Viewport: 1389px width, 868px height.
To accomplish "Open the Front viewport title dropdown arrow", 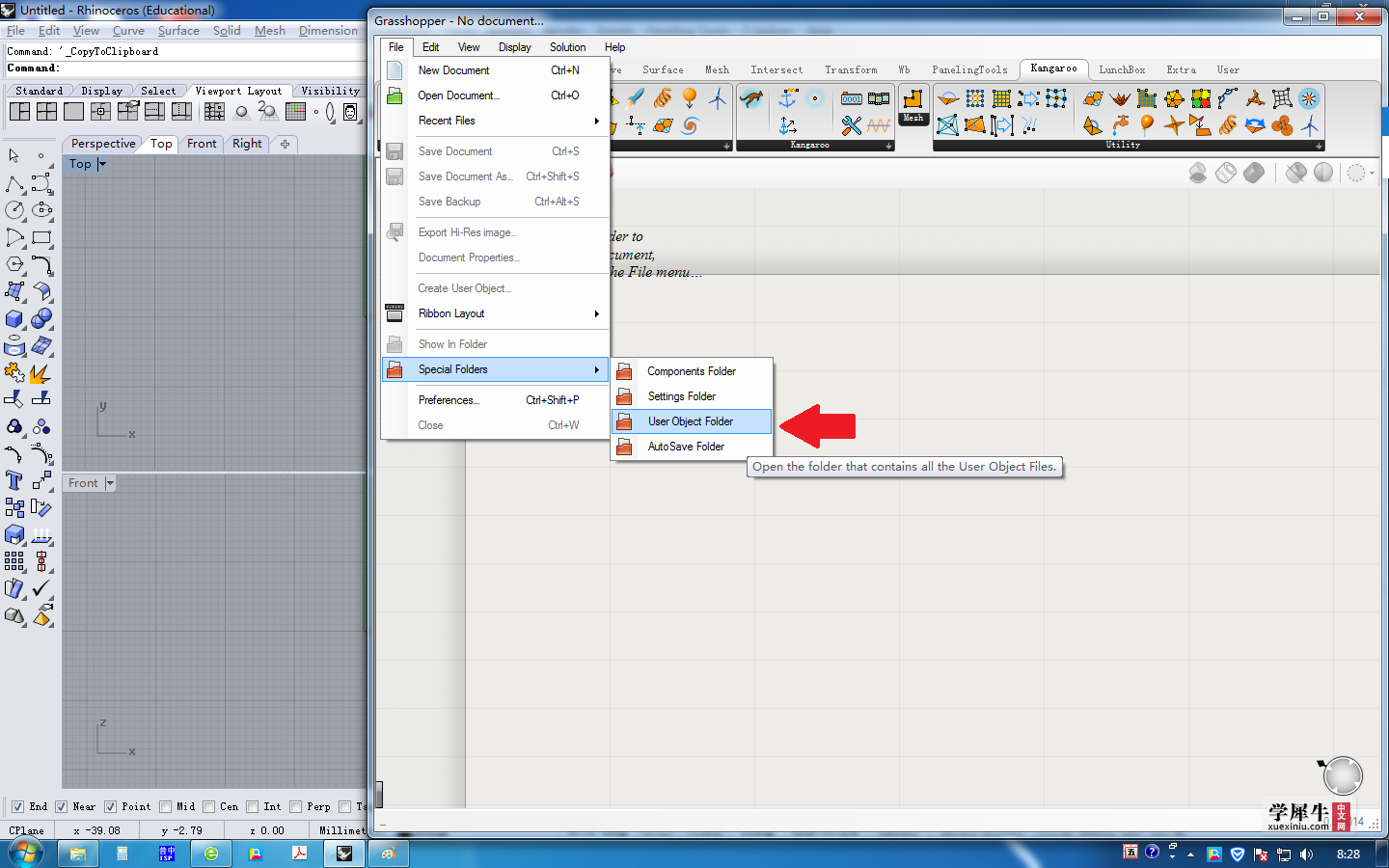I will (x=109, y=483).
